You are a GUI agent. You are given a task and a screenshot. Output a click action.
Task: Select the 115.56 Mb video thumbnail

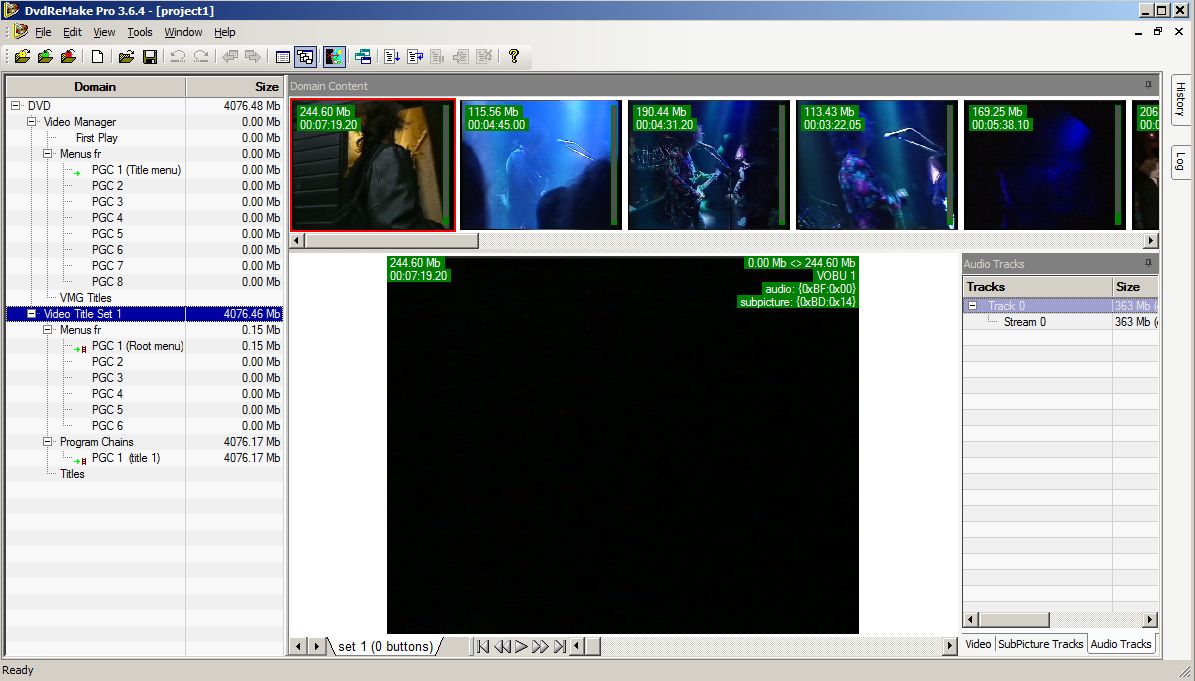[540, 165]
